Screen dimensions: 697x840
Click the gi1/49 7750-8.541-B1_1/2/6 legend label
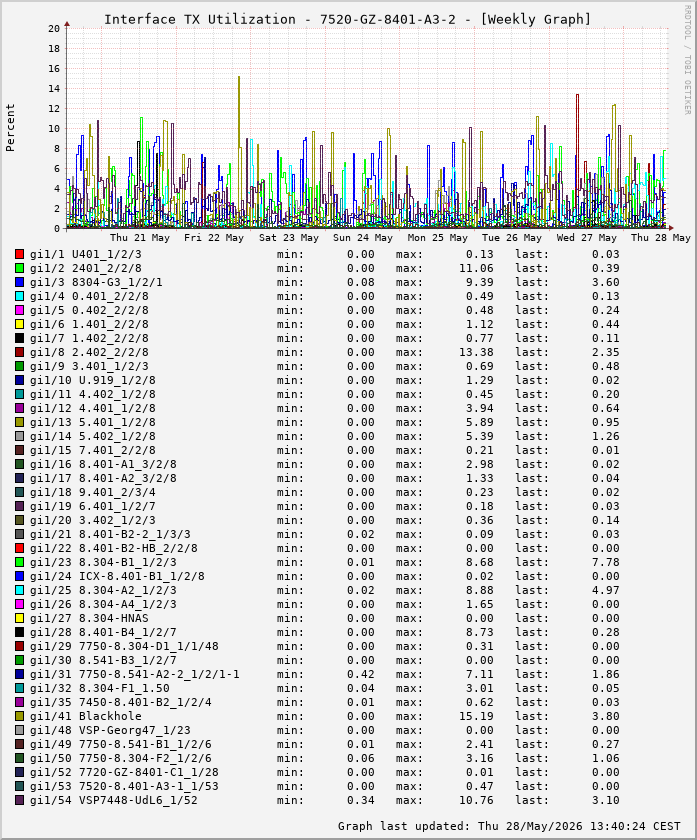[x=121, y=744]
